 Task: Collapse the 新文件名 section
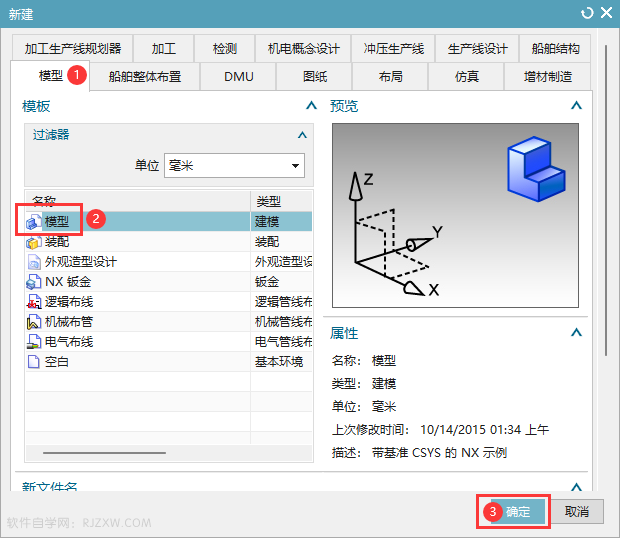tap(576, 486)
